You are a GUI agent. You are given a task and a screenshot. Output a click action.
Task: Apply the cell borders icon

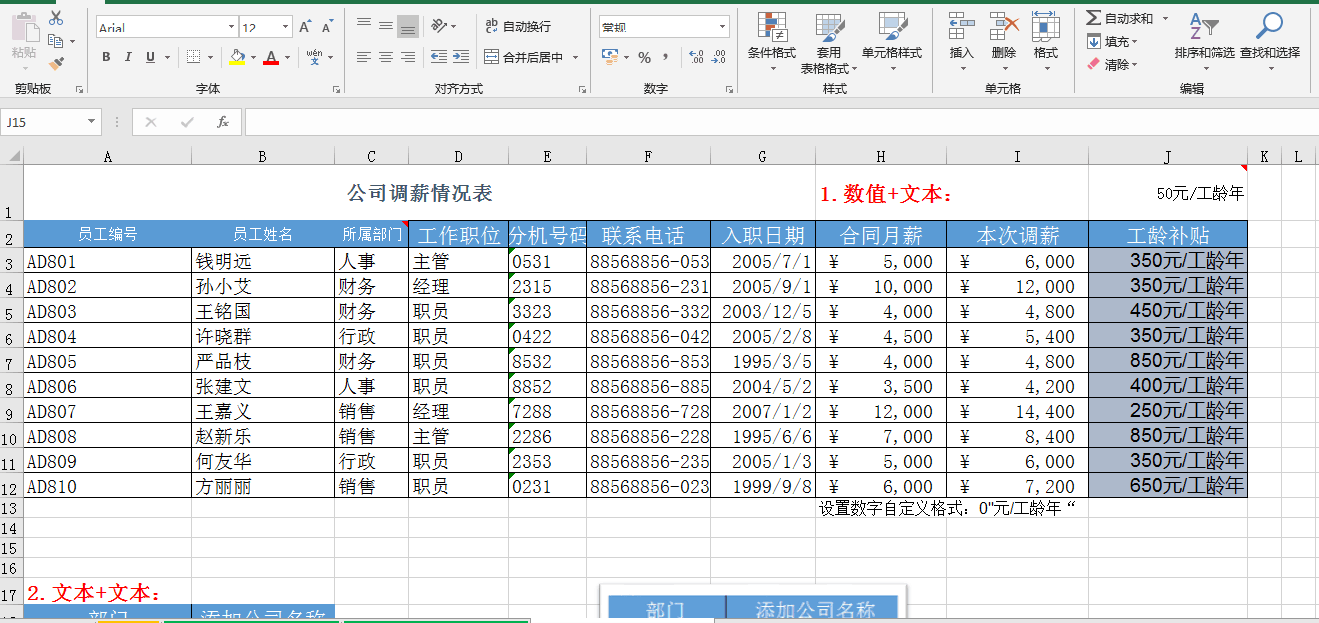coord(193,57)
